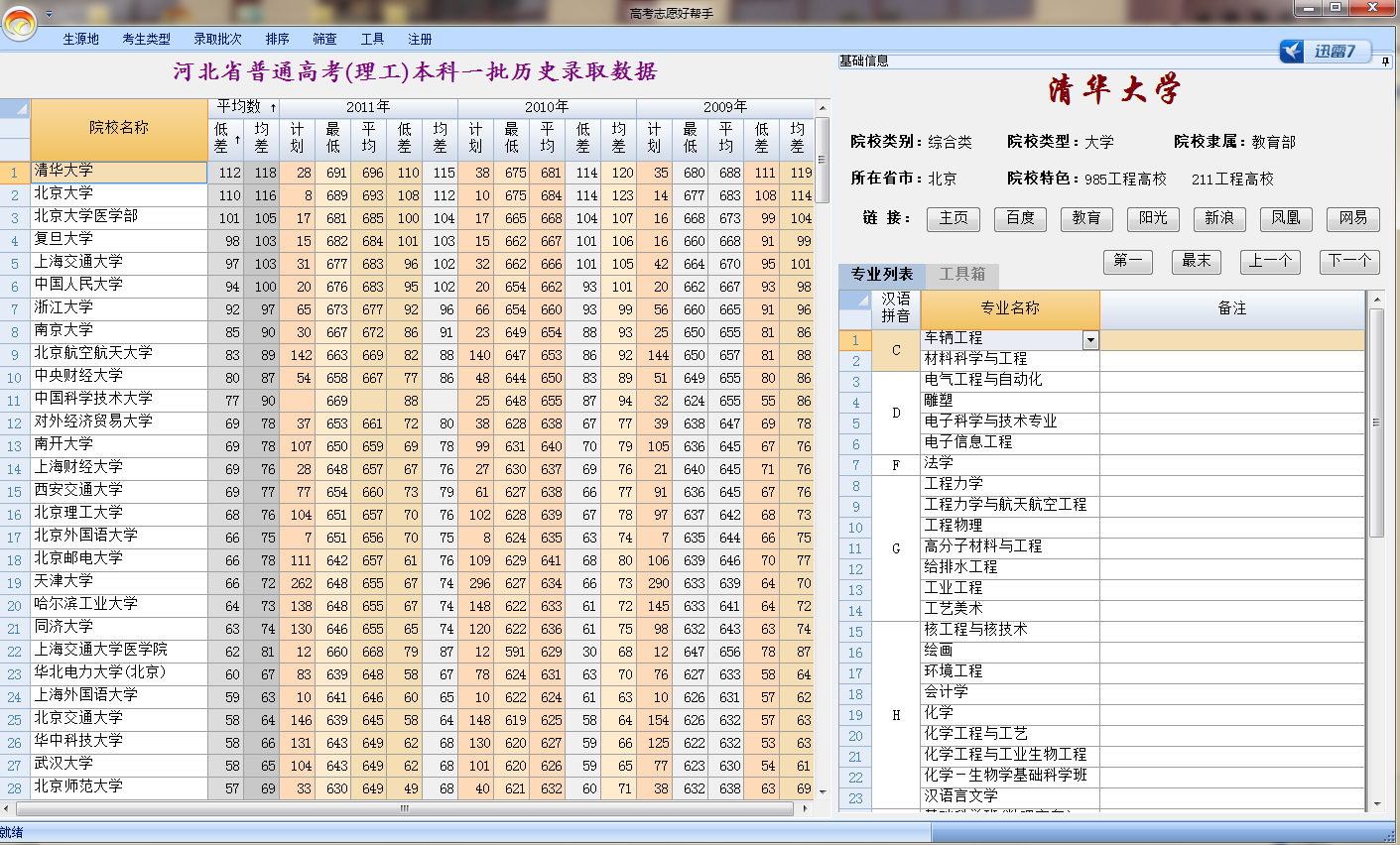The width and height of the screenshot is (1400, 845).
Task: Click the Xunlei 7 (迅雷7) floating widget
Action: (x=1327, y=51)
